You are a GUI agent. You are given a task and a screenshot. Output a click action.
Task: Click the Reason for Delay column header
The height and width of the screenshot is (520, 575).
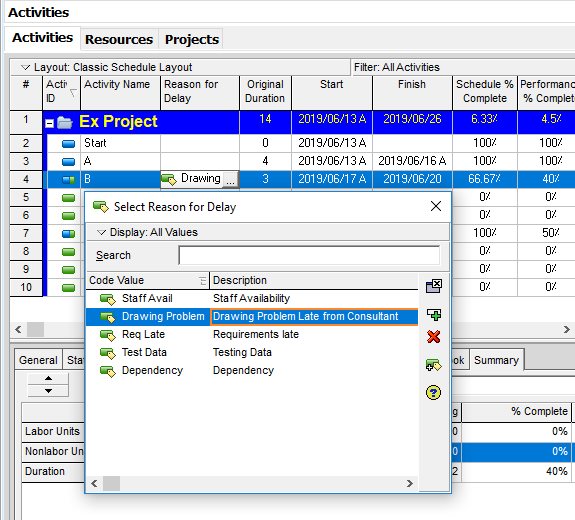(x=199, y=92)
